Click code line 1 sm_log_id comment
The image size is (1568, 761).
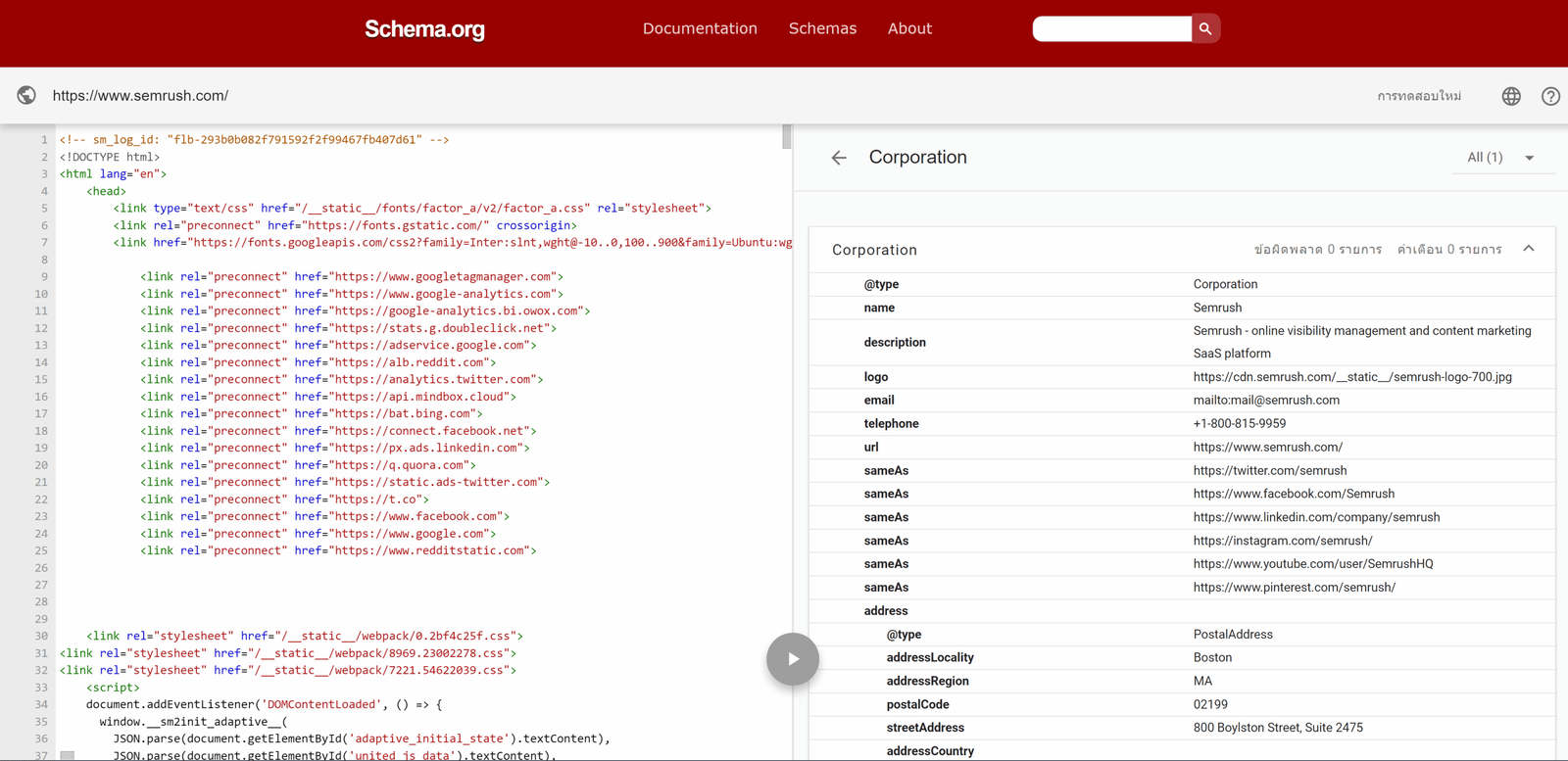pyautogui.click(x=254, y=140)
